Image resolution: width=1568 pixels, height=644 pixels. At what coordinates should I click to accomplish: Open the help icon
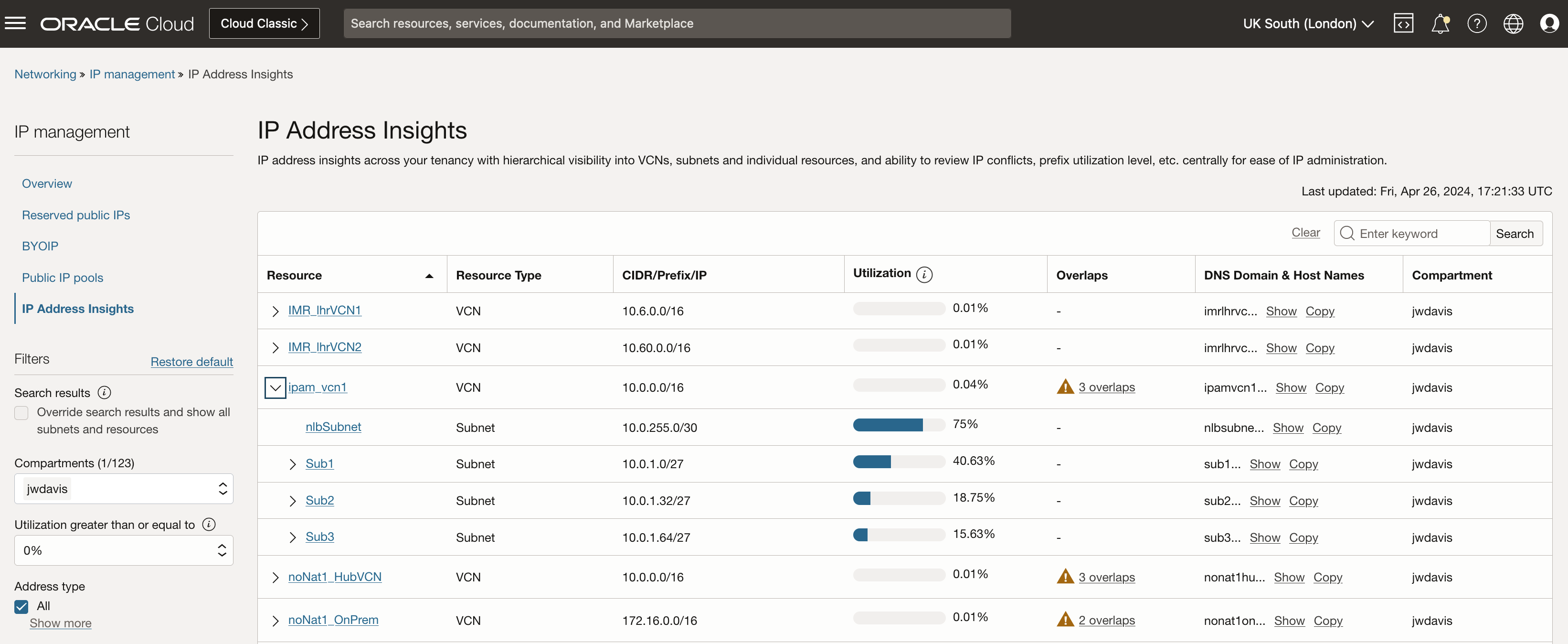click(x=1477, y=23)
